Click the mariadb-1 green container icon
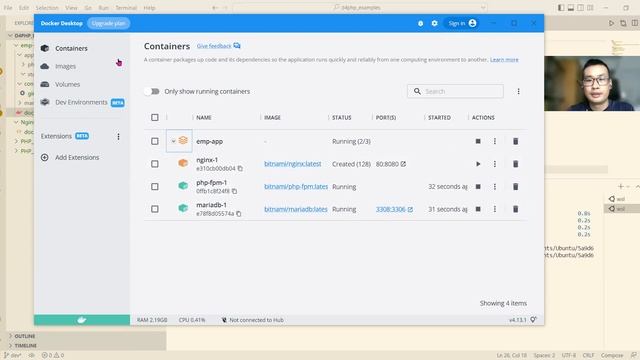640x360 pixels. [183, 208]
